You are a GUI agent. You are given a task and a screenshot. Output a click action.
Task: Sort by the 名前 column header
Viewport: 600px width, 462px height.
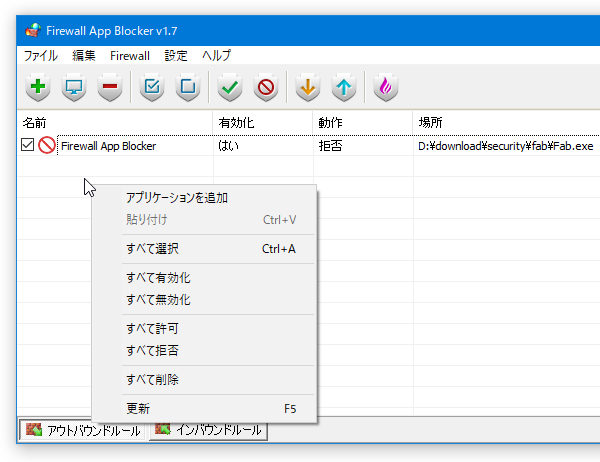pyautogui.click(x=115, y=122)
